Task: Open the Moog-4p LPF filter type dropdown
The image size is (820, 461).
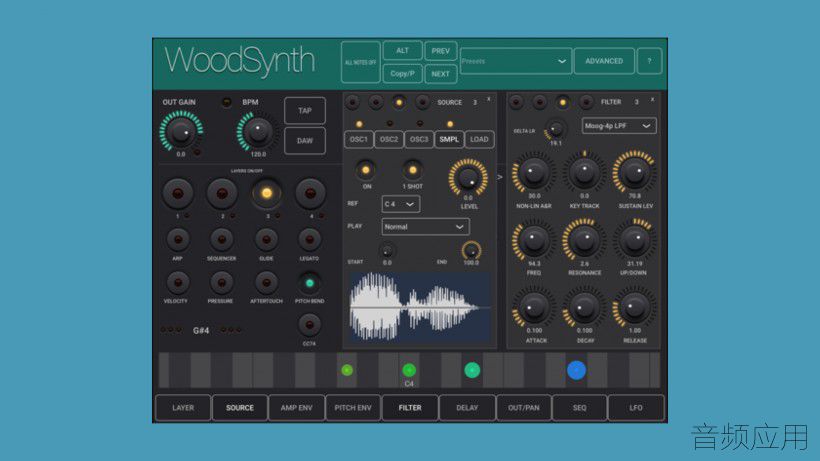Action: pos(619,126)
